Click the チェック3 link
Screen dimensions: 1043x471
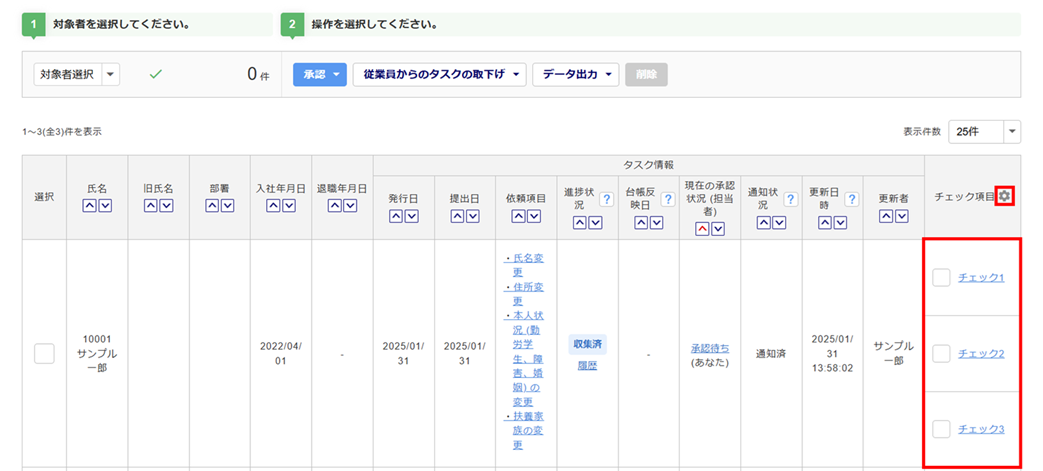pos(981,429)
